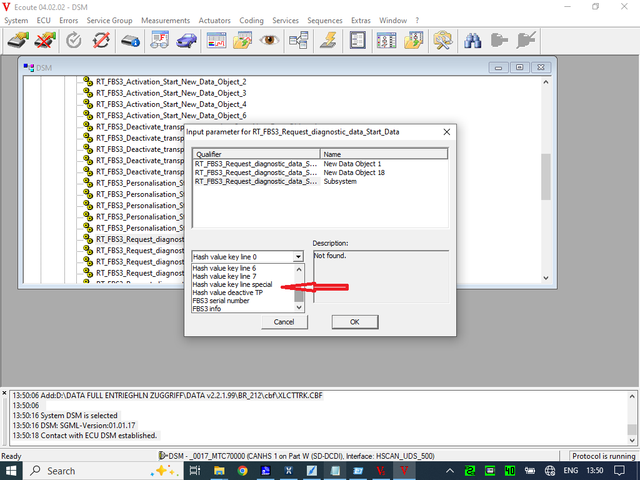Click the option list up scroll arrow
The height and width of the screenshot is (480, 640).
[x=299, y=269]
